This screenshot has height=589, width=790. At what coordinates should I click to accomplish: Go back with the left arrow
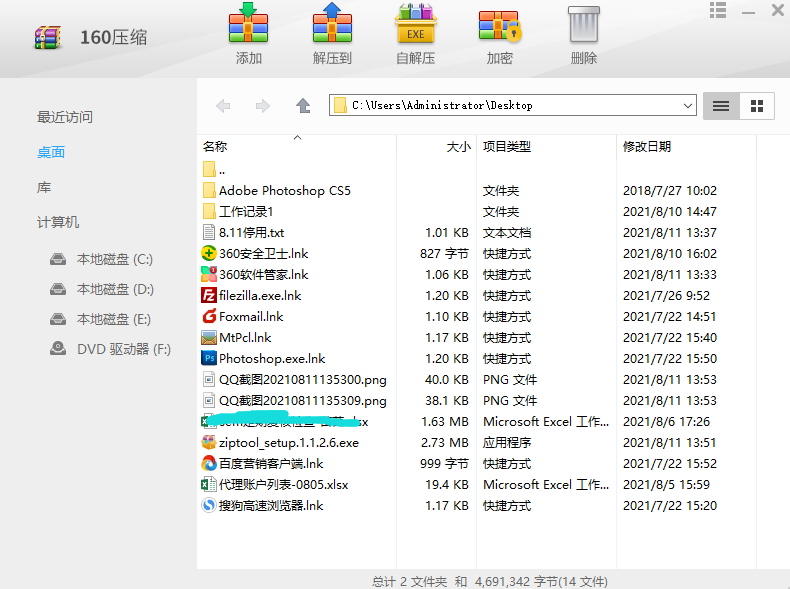[223, 106]
